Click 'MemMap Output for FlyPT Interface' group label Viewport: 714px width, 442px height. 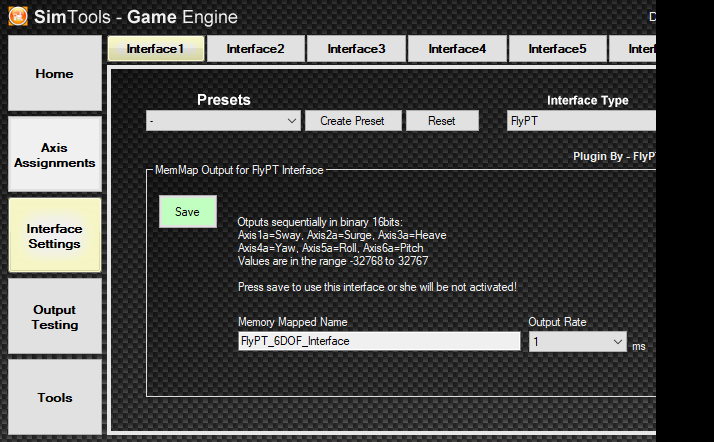coord(239,170)
